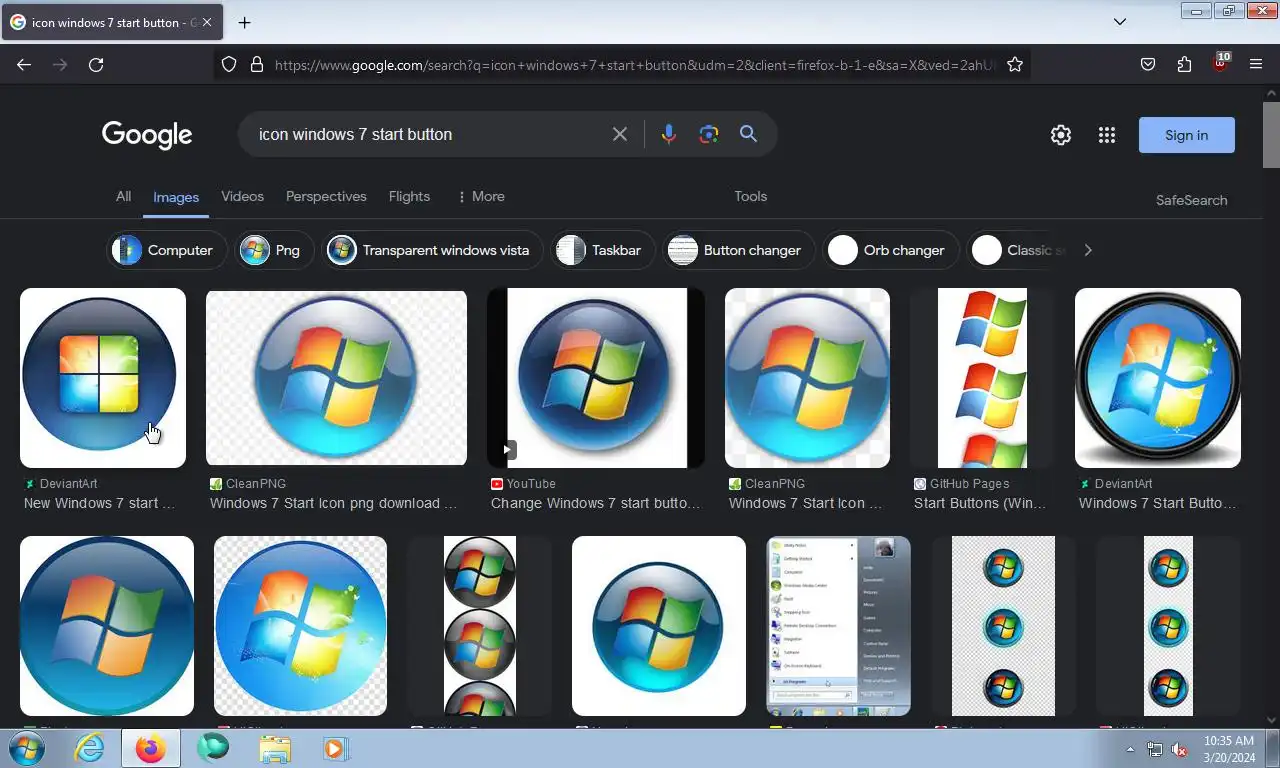The width and height of the screenshot is (1280, 768).
Task: Launch Internet Explorer from the taskbar
Action: tap(89, 748)
